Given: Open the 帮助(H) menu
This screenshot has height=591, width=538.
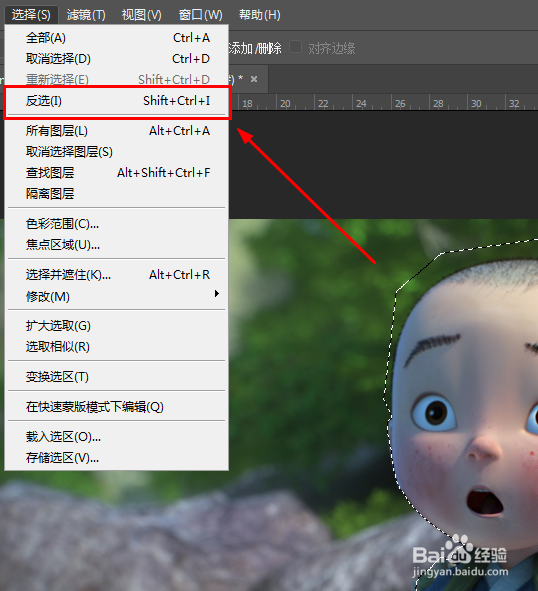Looking at the screenshot, I should [x=259, y=15].
